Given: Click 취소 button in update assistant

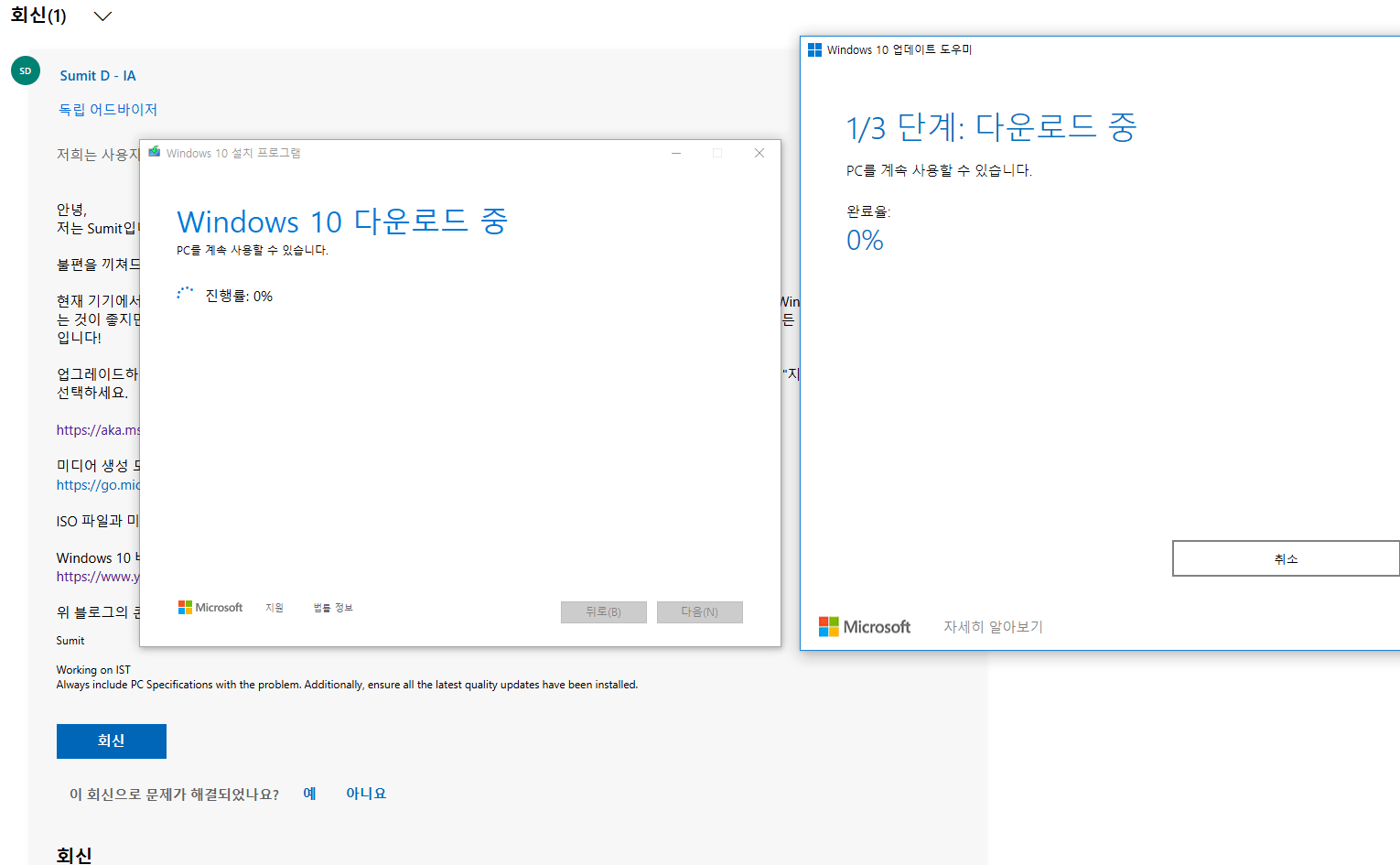Looking at the screenshot, I should 1286,558.
